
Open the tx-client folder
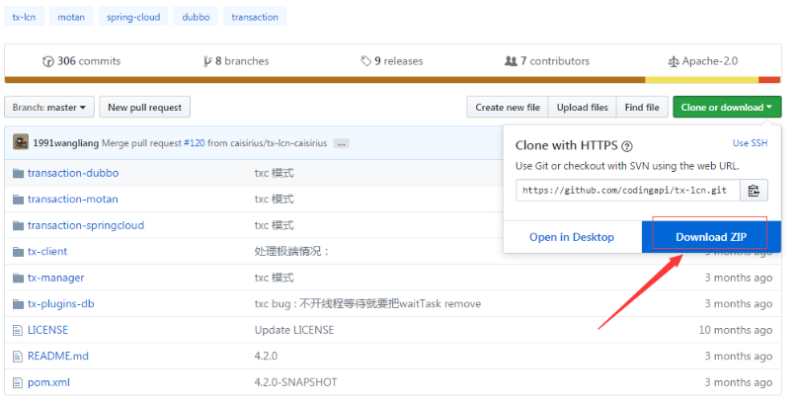pyautogui.click(x=47, y=251)
